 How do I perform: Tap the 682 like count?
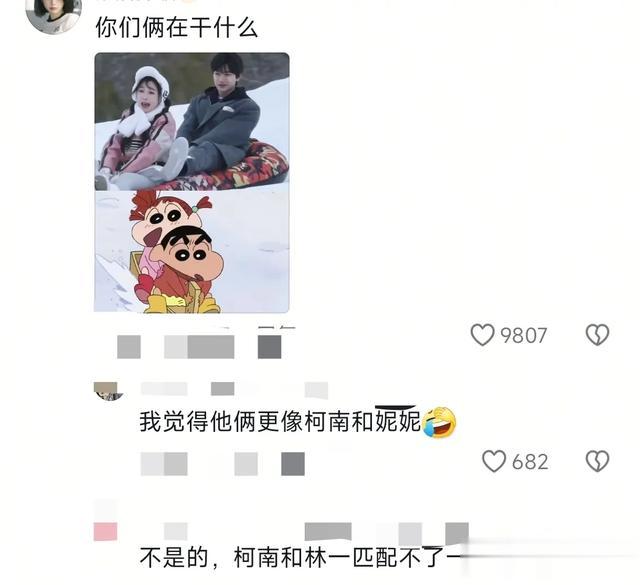pos(530,462)
